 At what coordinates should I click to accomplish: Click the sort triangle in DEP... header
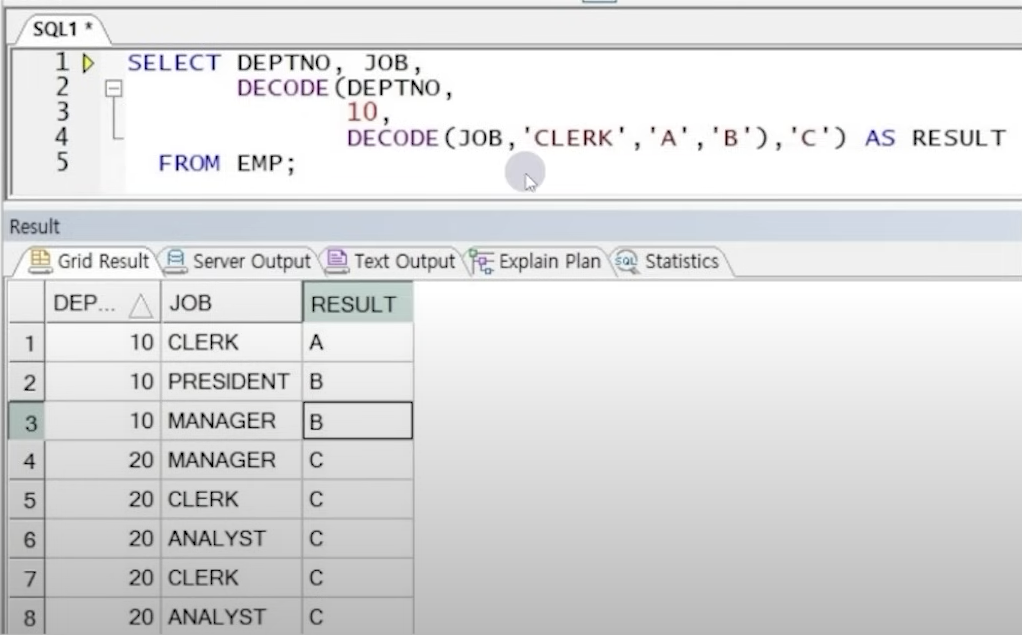click(x=141, y=306)
